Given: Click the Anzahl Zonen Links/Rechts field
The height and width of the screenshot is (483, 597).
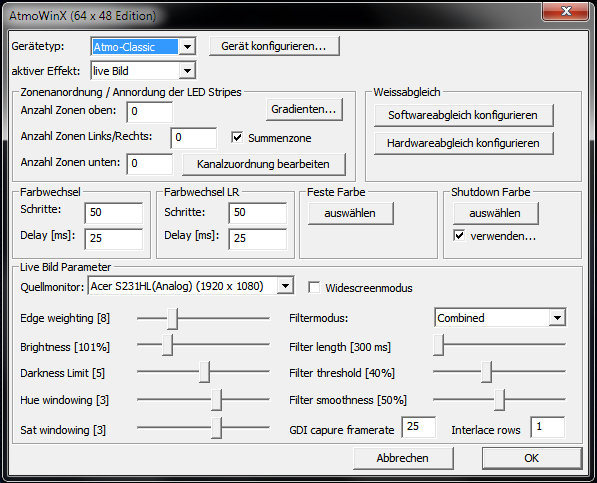Looking at the screenshot, I should pos(194,137).
